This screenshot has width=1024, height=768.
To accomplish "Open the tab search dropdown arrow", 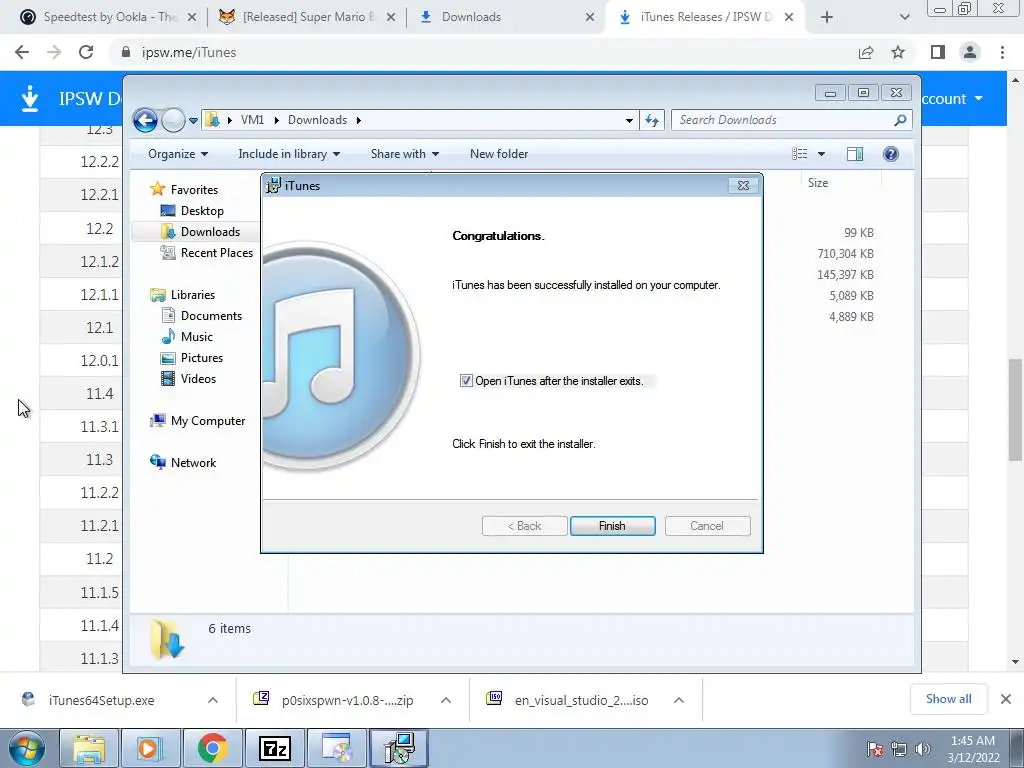I will point(904,18).
